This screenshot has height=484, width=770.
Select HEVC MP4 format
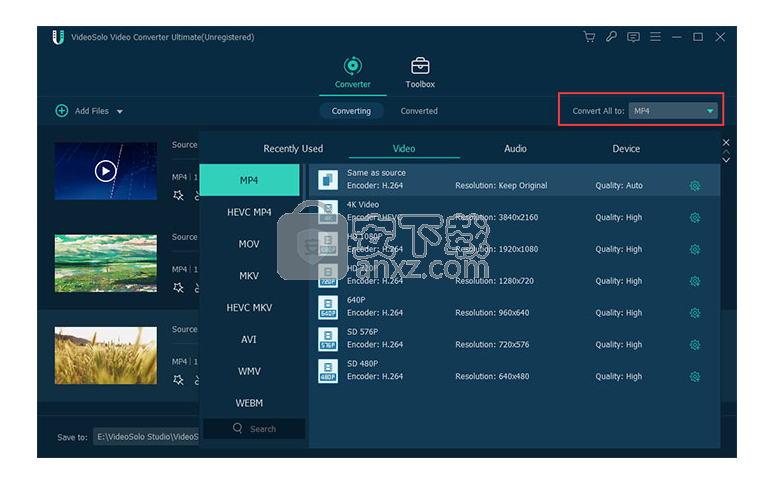[x=249, y=212]
